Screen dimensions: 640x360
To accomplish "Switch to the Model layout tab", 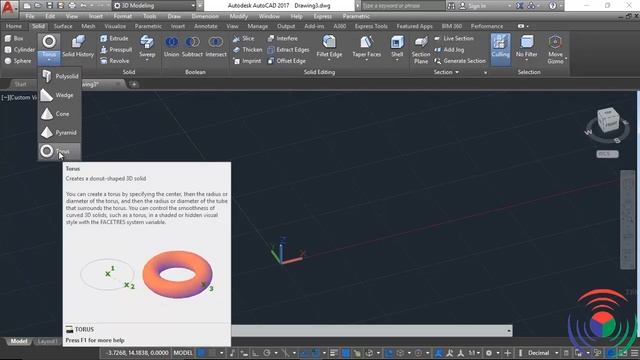I will pos(19,341).
